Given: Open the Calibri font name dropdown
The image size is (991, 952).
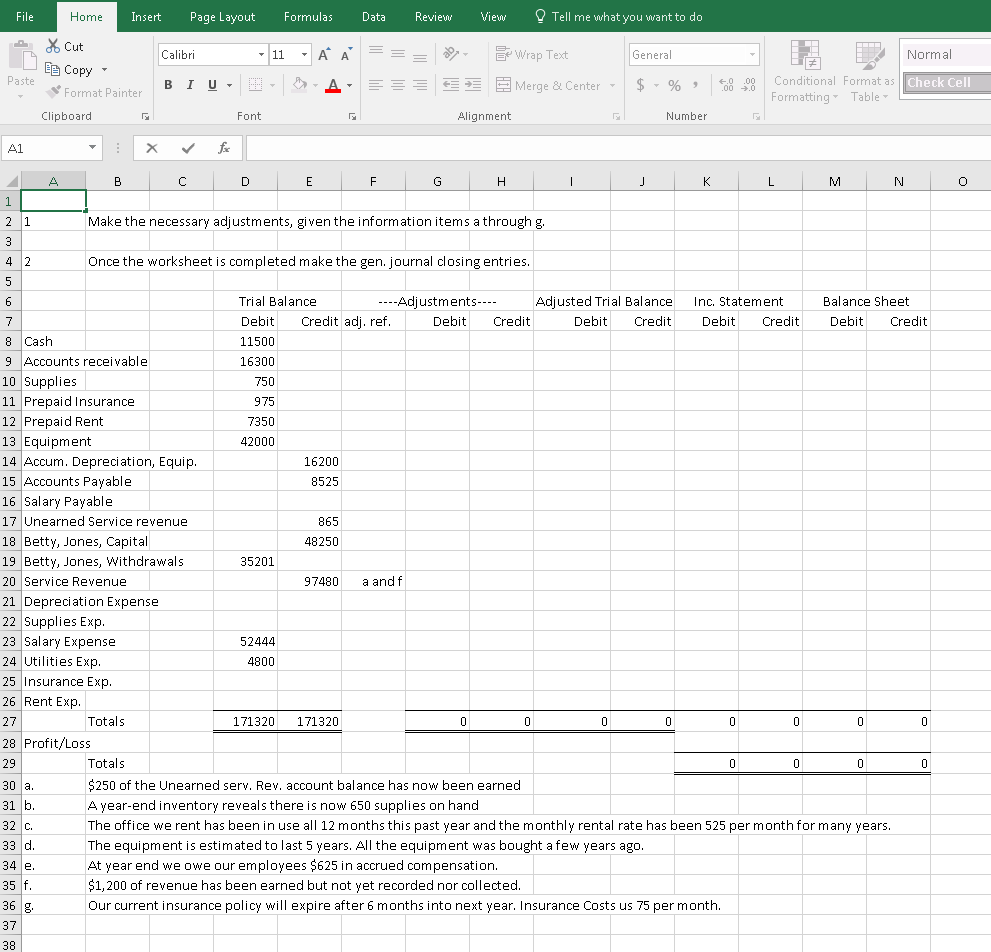Looking at the screenshot, I should (x=260, y=54).
